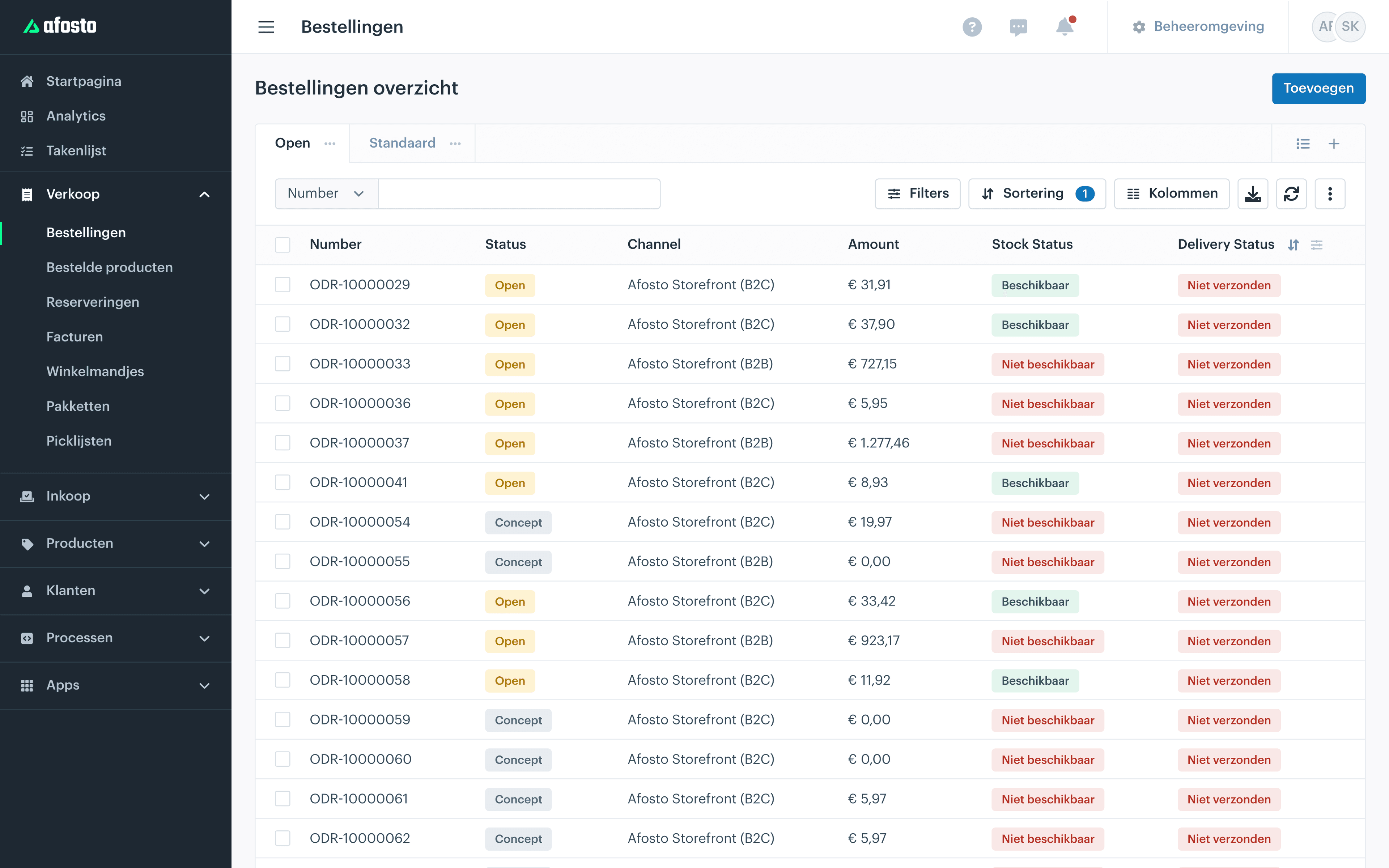1389x868 pixels.
Task: Click the Takenlijst checklist icon
Action: coord(27,151)
